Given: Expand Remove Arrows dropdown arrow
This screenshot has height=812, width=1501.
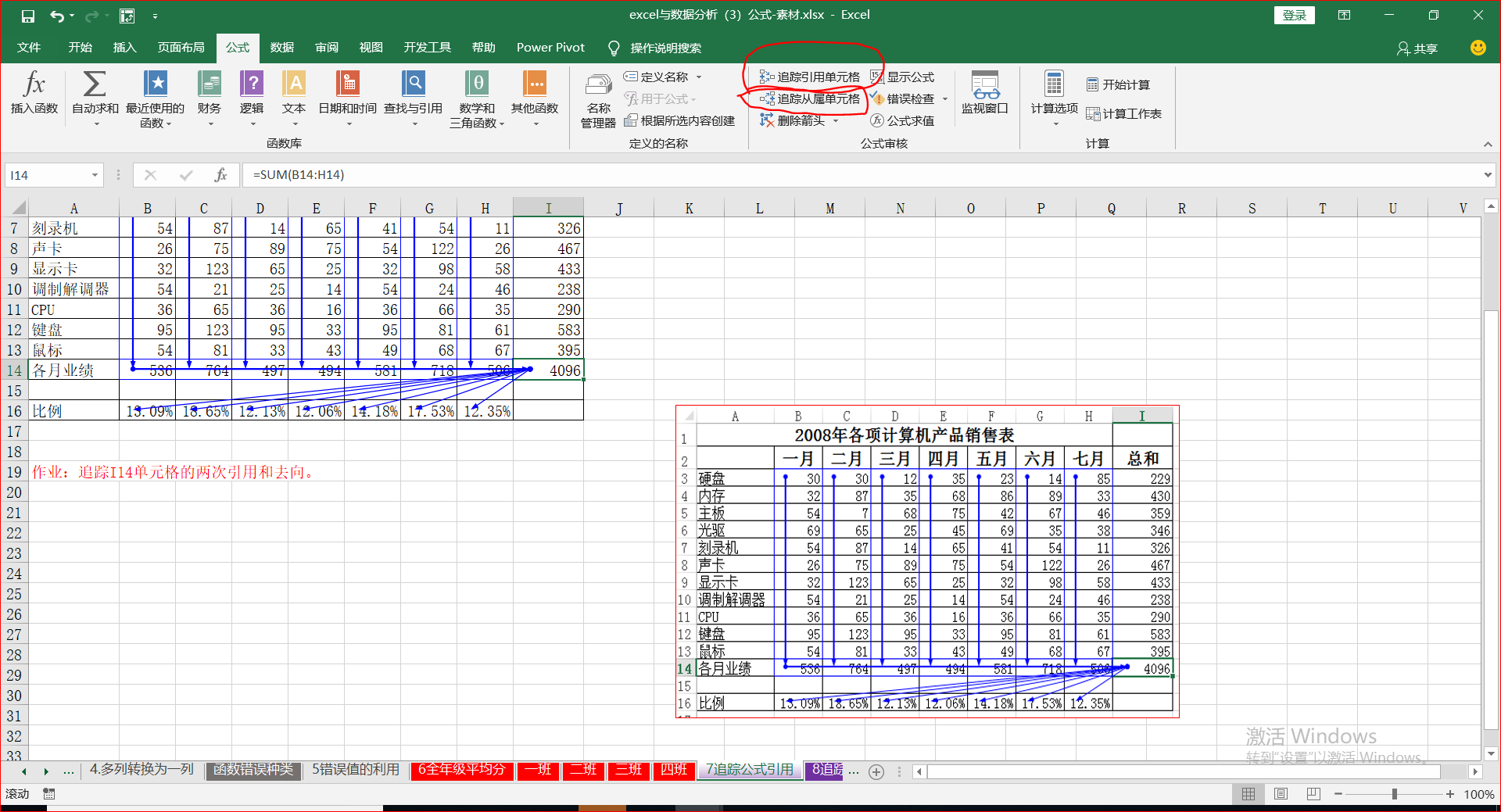Looking at the screenshot, I should point(835,120).
